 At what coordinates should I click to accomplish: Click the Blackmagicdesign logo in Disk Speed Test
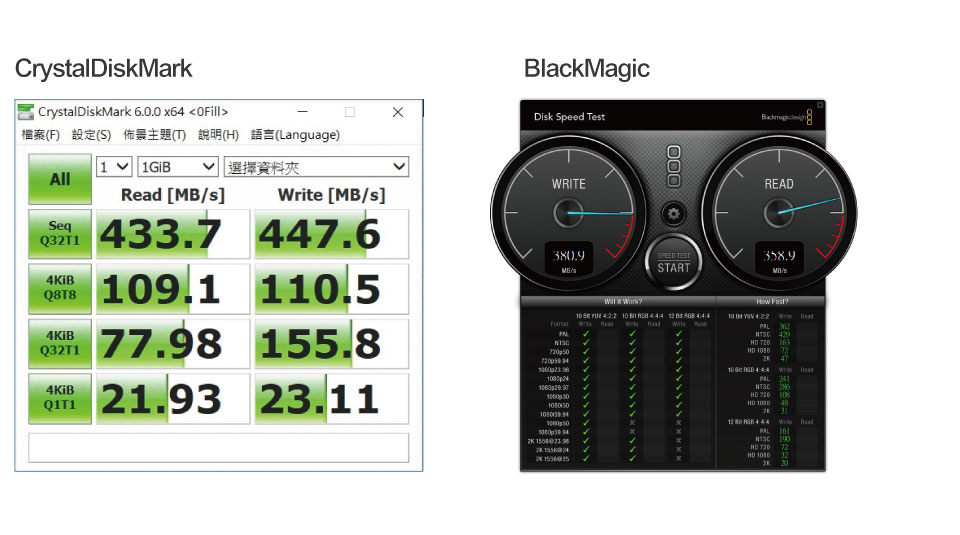point(787,117)
